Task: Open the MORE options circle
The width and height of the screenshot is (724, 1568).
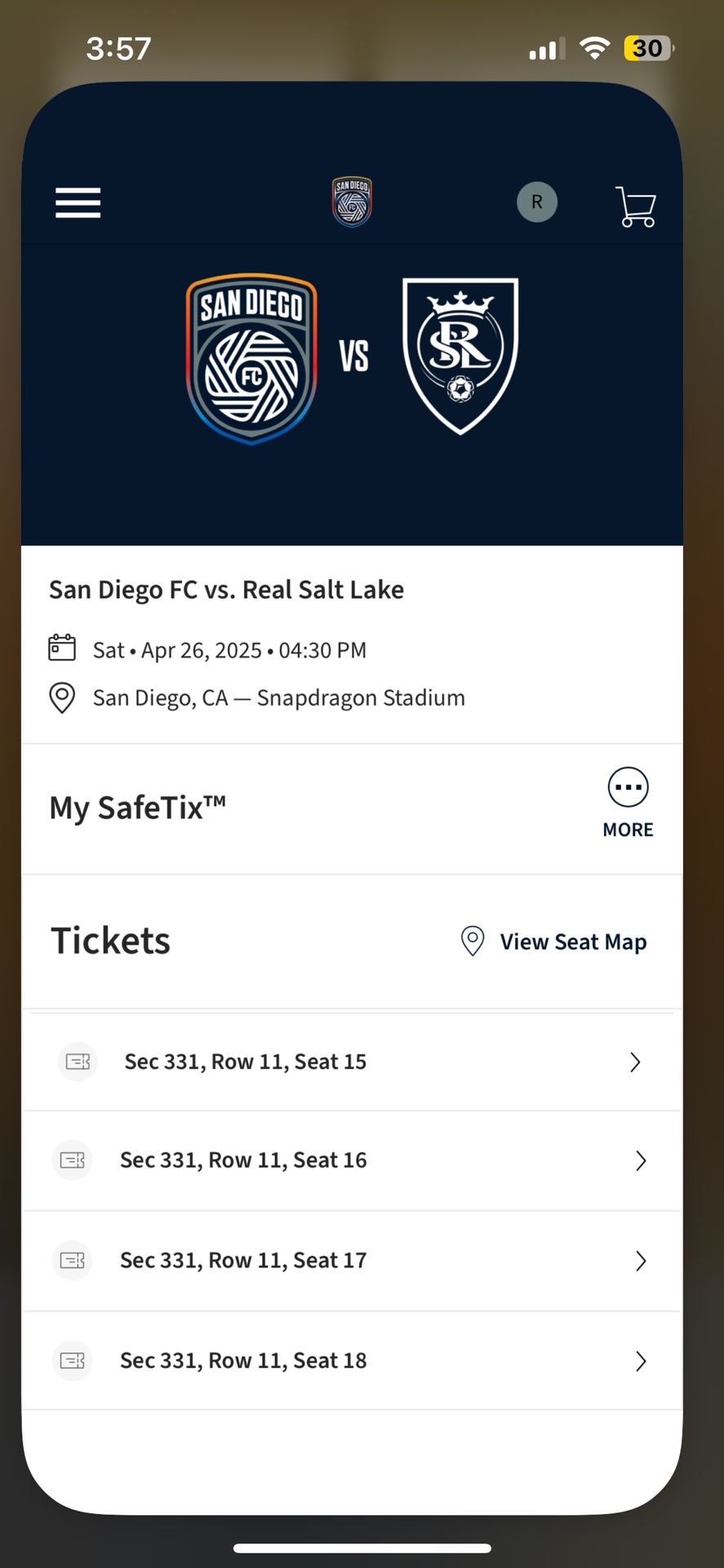Action: click(628, 788)
